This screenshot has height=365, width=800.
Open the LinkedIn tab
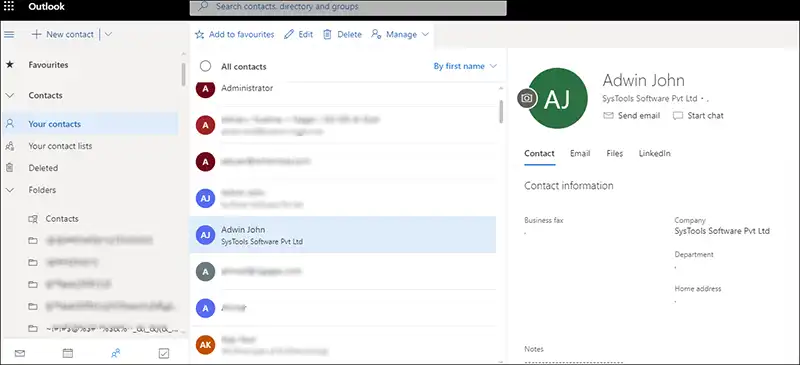pos(655,154)
